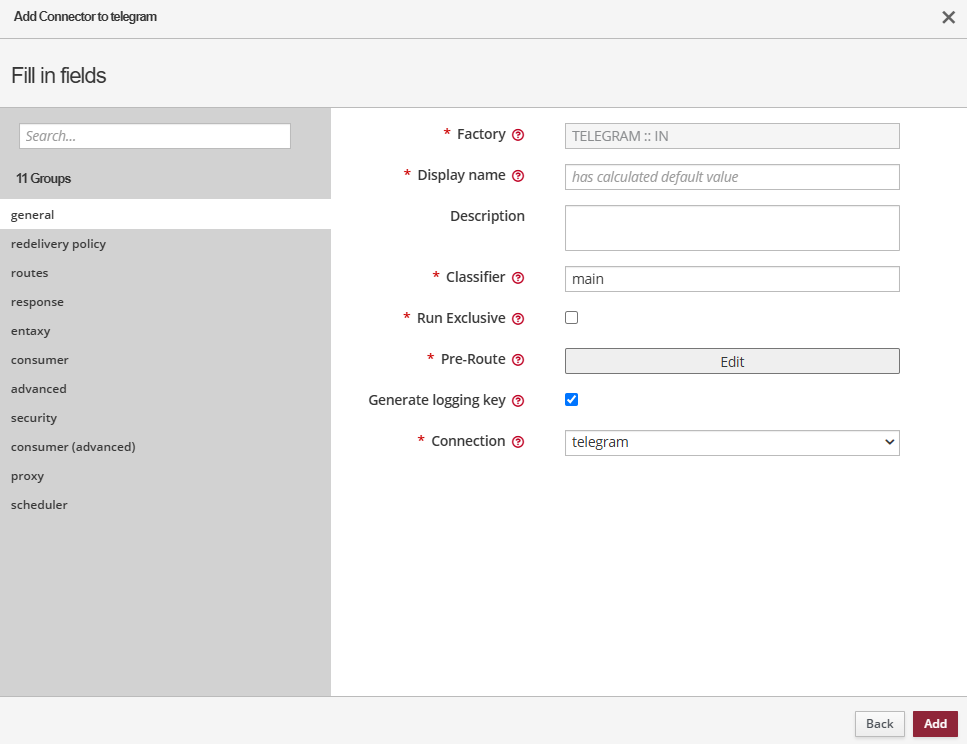Viewport: 967px width, 744px height.
Task: Close the Add Connector dialog
Action: [948, 17]
